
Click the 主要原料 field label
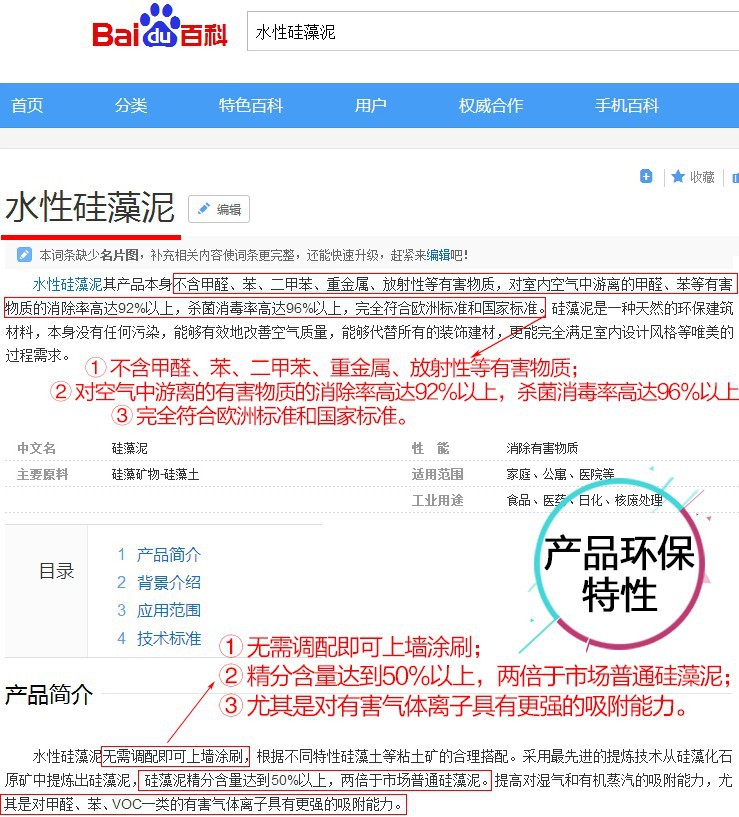(43, 474)
